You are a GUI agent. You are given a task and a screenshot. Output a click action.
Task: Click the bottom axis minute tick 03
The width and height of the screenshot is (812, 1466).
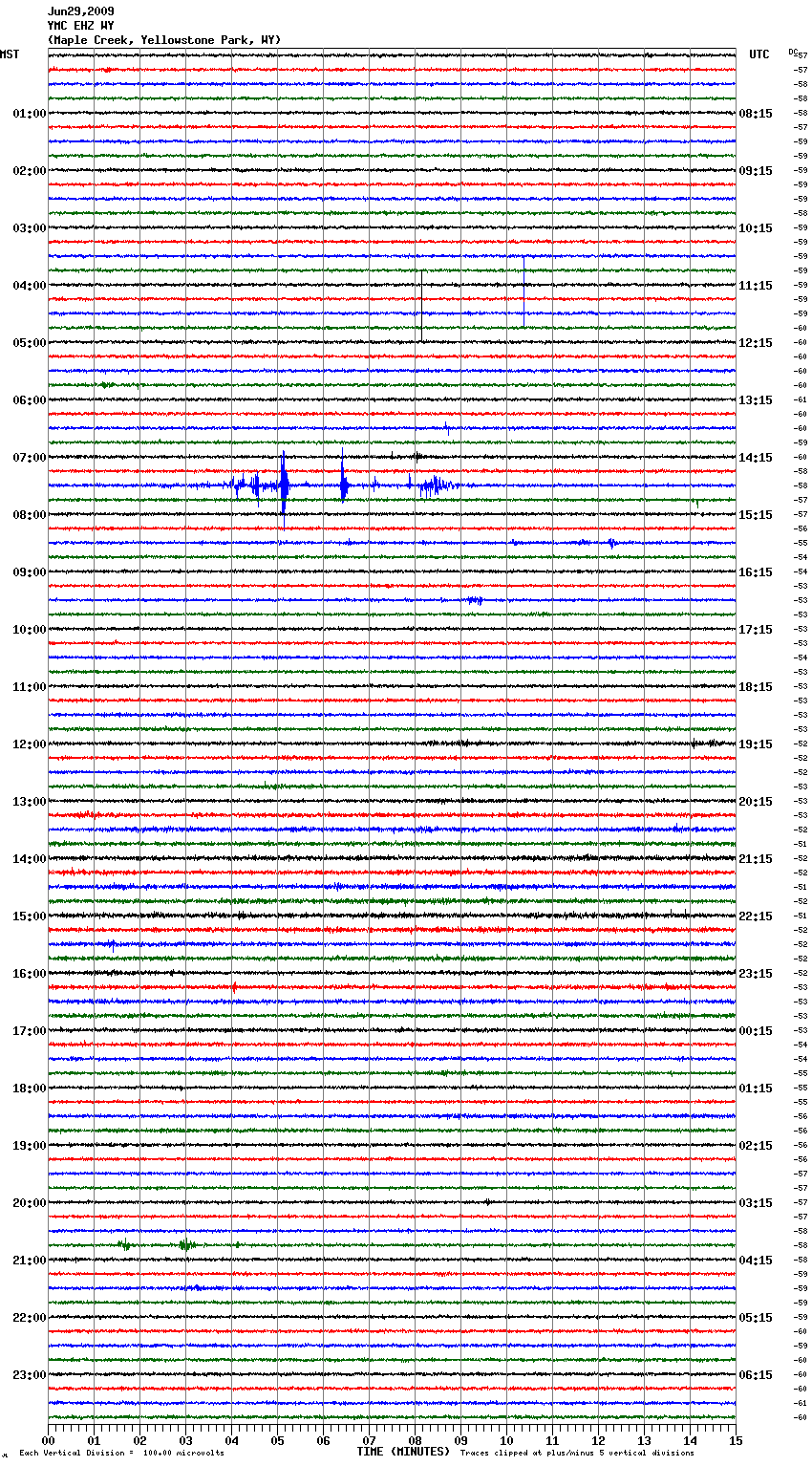click(185, 1440)
